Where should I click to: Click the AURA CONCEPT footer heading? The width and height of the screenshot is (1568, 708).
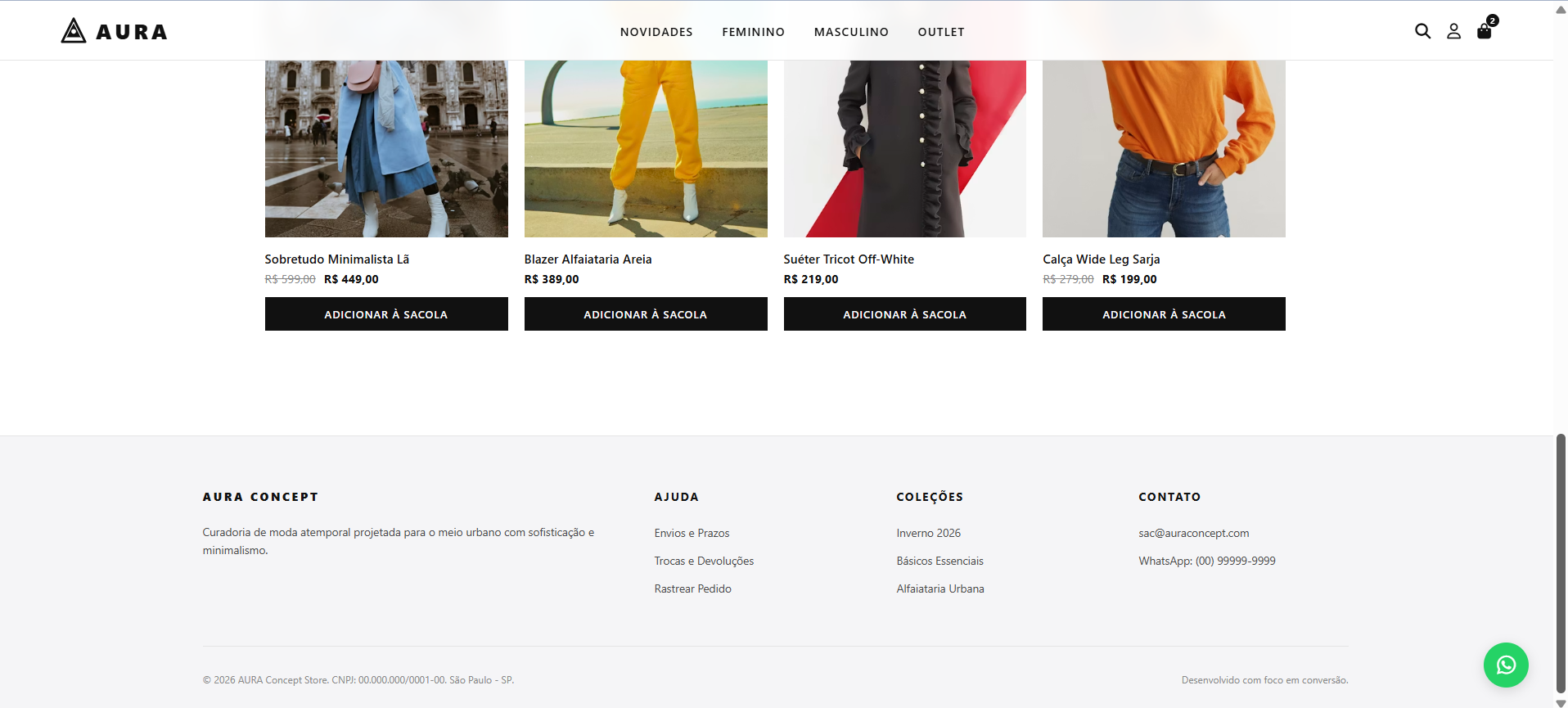point(260,497)
